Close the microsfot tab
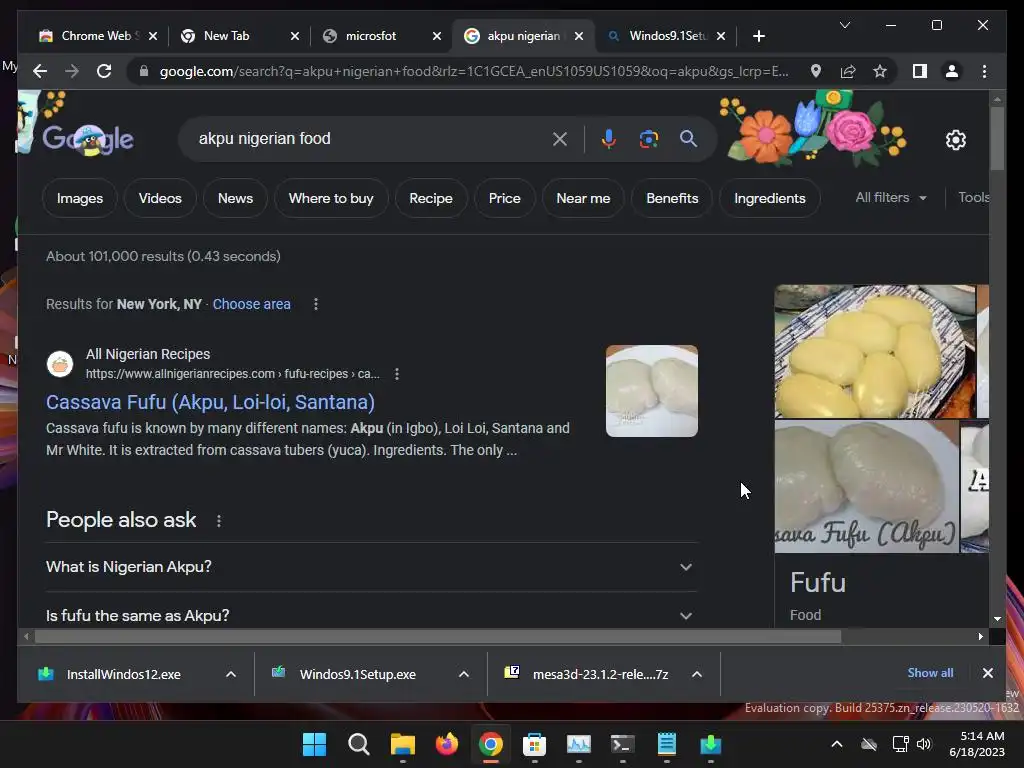 tap(437, 36)
